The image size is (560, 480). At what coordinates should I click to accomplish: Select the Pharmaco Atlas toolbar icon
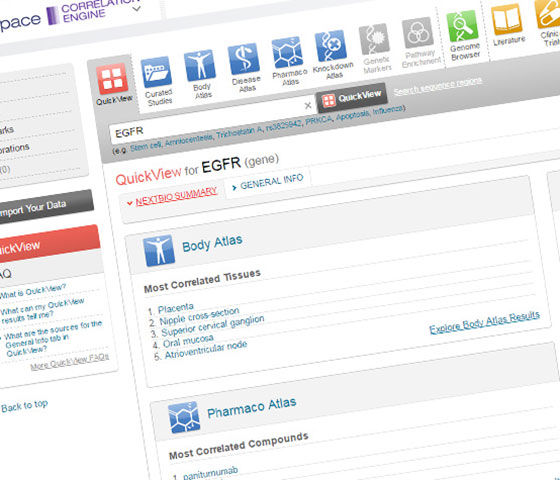pos(288,52)
